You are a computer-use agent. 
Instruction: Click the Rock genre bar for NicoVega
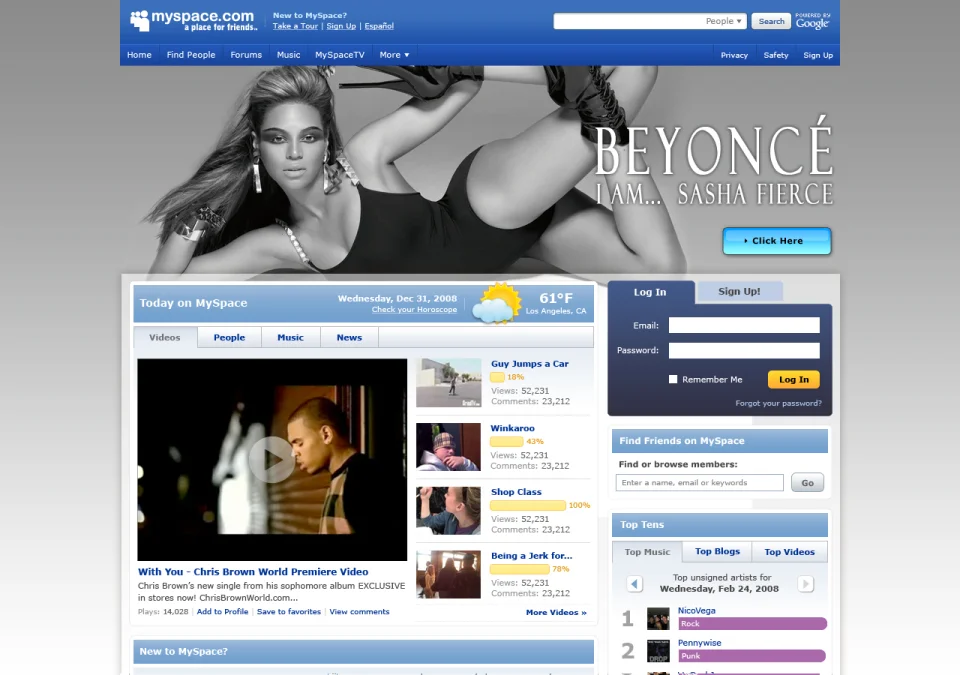click(752, 624)
